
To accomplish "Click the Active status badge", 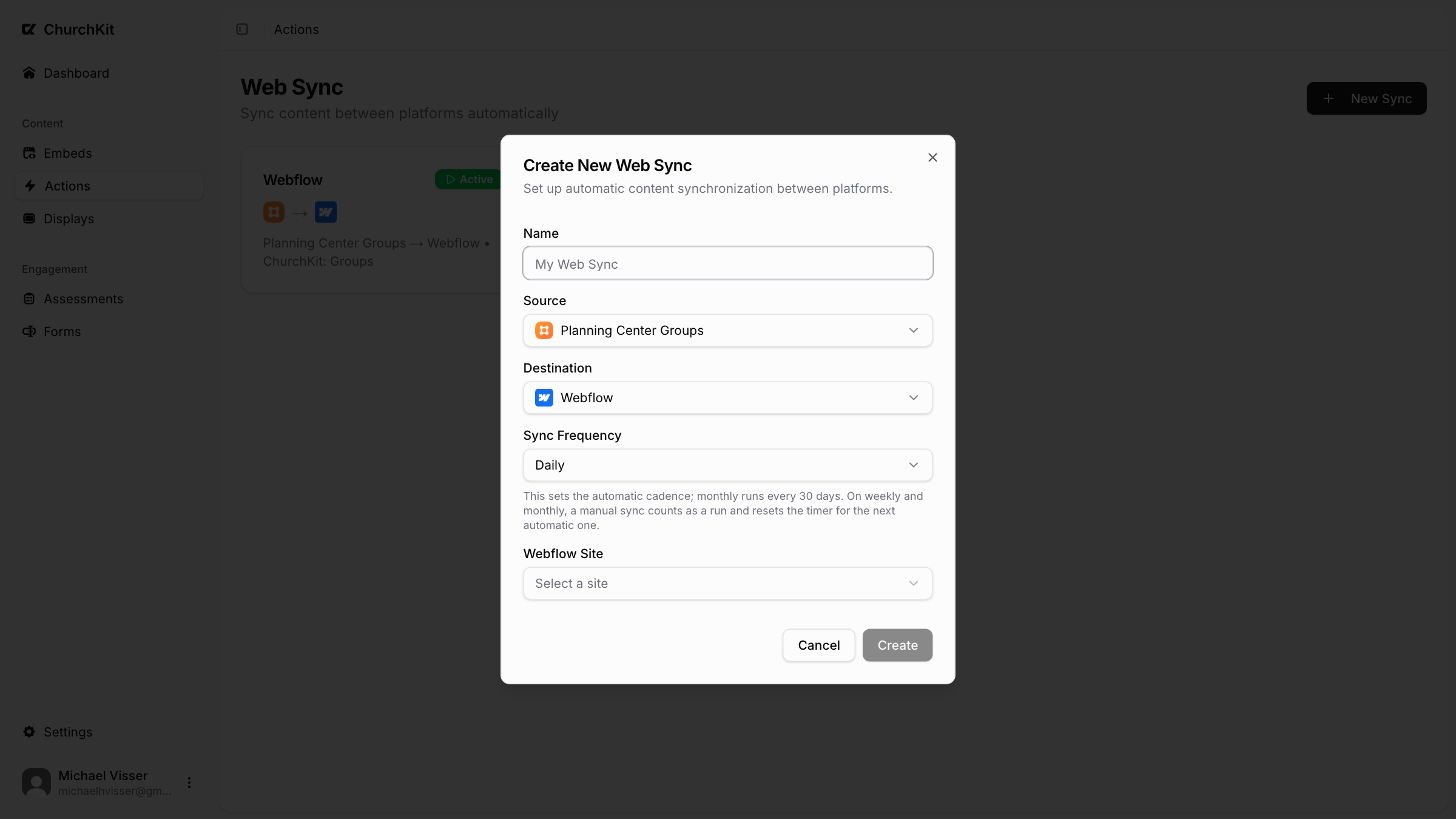I will click(x=468, y=180).
